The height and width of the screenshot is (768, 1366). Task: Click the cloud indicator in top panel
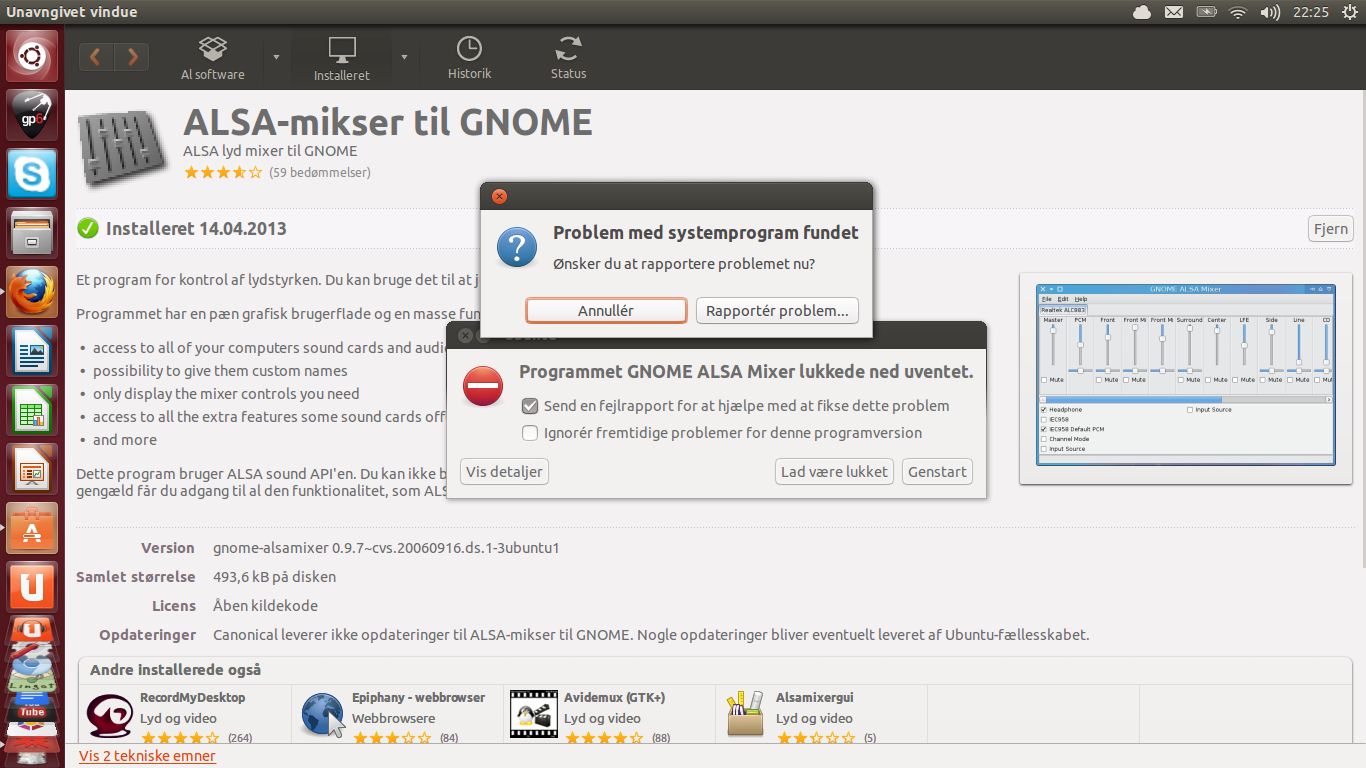tap(1141, 12)
